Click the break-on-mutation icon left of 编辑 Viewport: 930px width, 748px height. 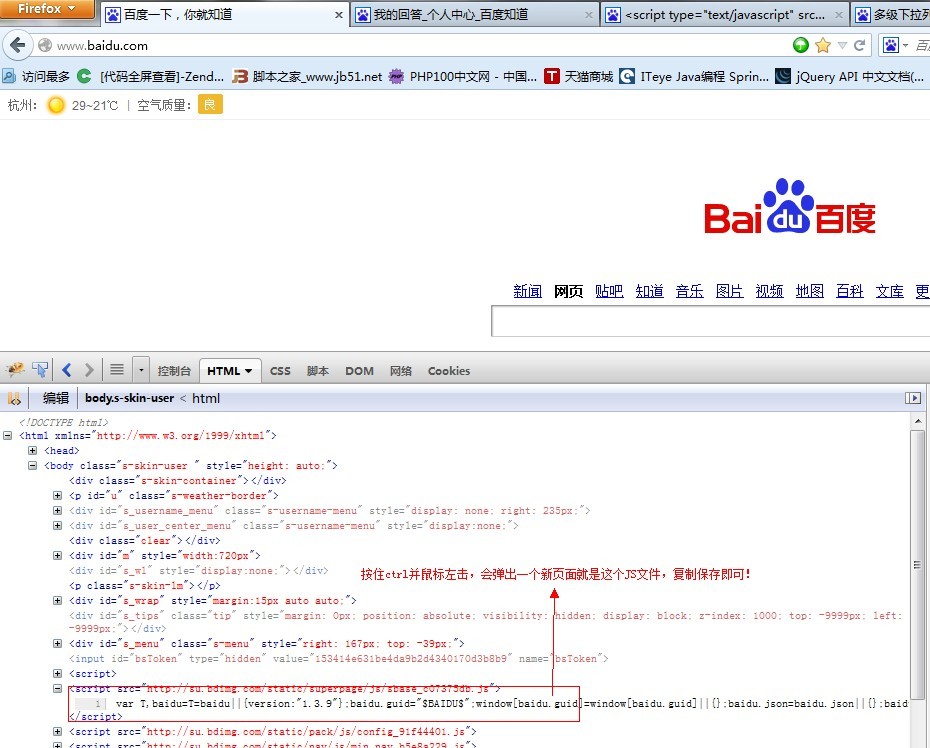[14, 398]
